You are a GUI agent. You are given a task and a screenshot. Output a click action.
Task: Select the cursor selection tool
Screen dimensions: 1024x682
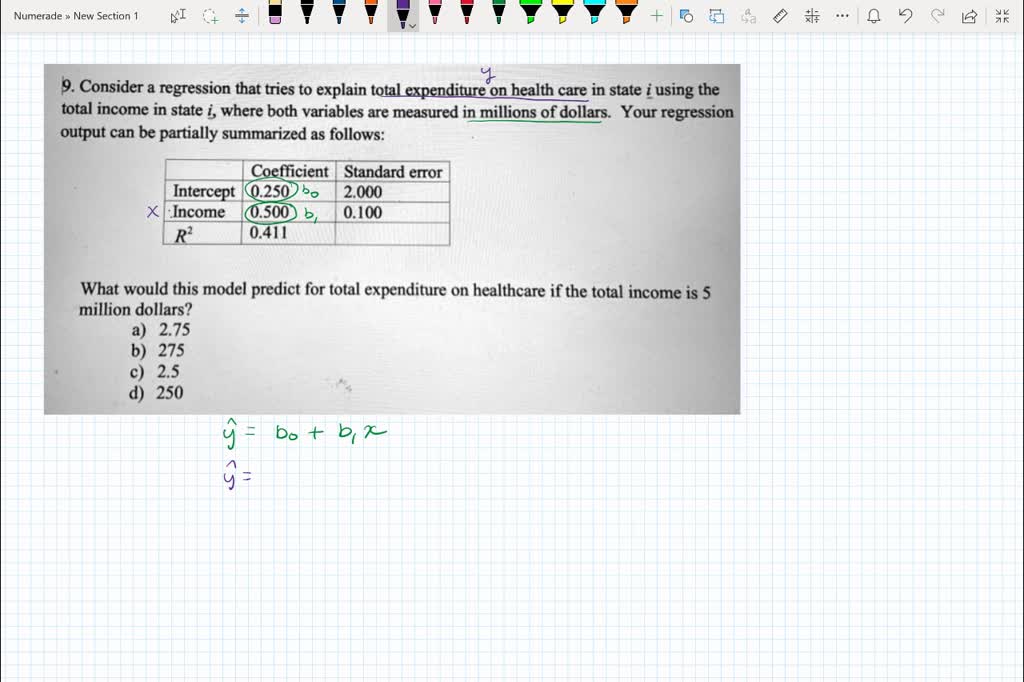point(176,15)
